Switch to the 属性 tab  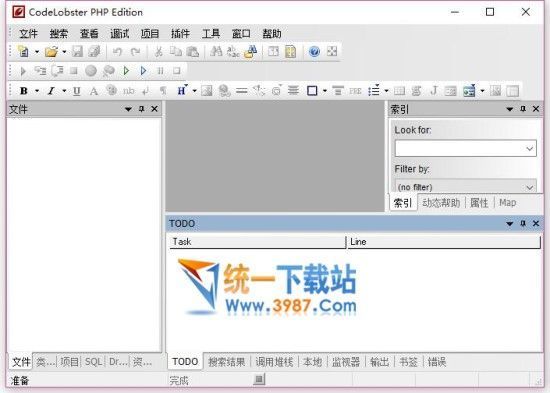tap(479, 203)
